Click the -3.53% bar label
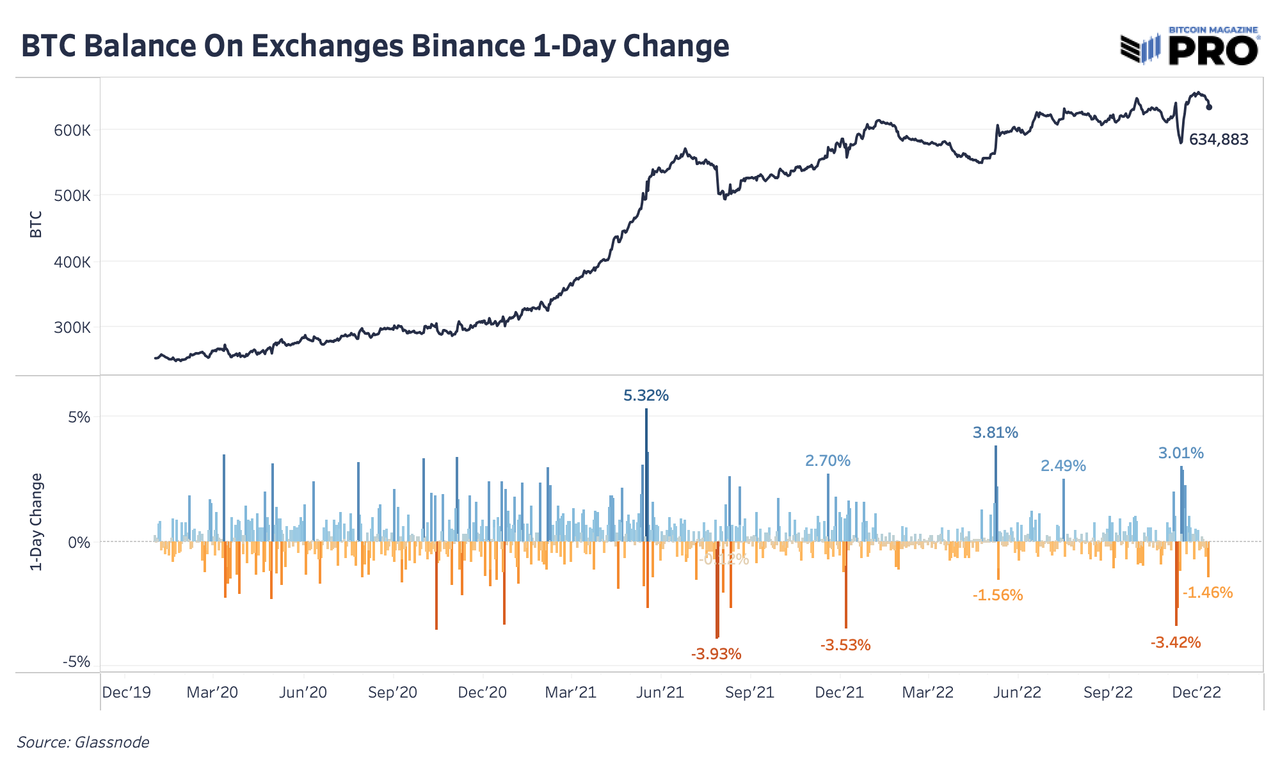Screen dimensions: 1280x768 coord(845,645)
